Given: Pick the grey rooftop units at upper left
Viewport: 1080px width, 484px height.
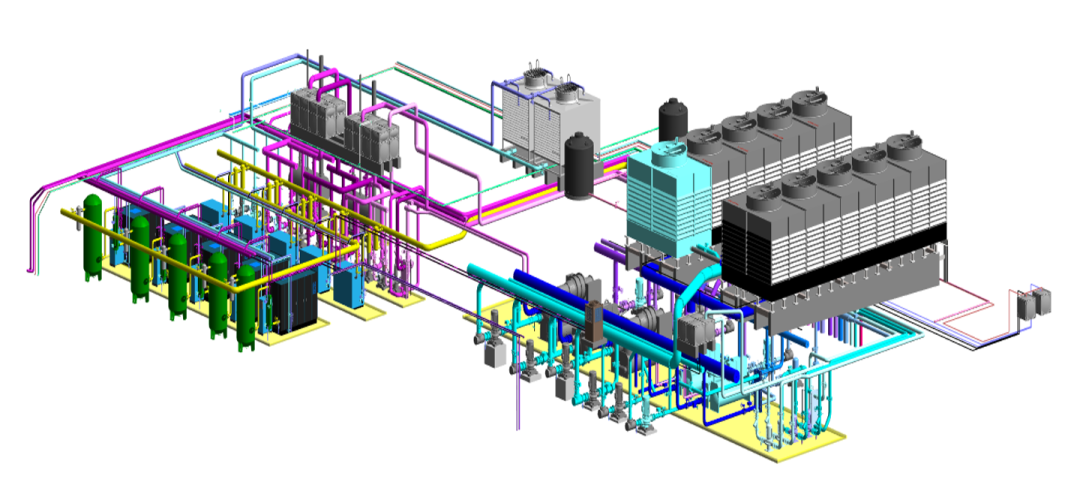Looking at the screenshot, I should click(x=345, y=125).
